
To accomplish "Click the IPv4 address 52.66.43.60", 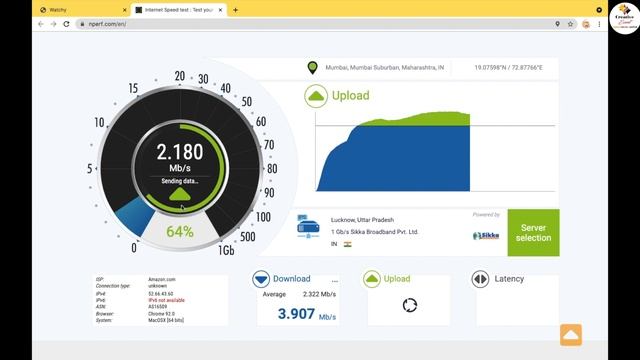I will pos(160,294).
